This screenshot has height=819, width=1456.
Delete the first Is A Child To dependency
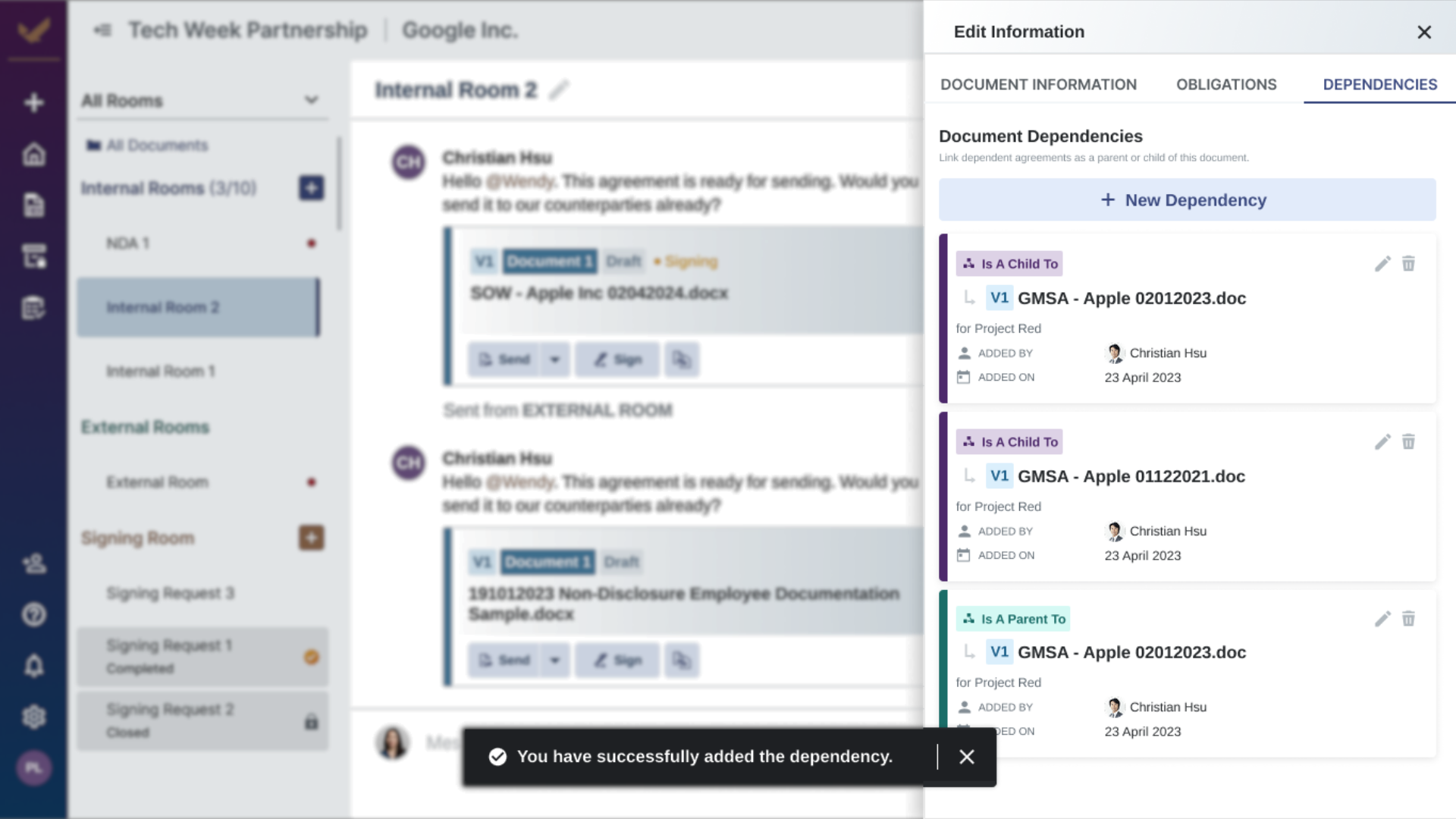click(1408, 264)
